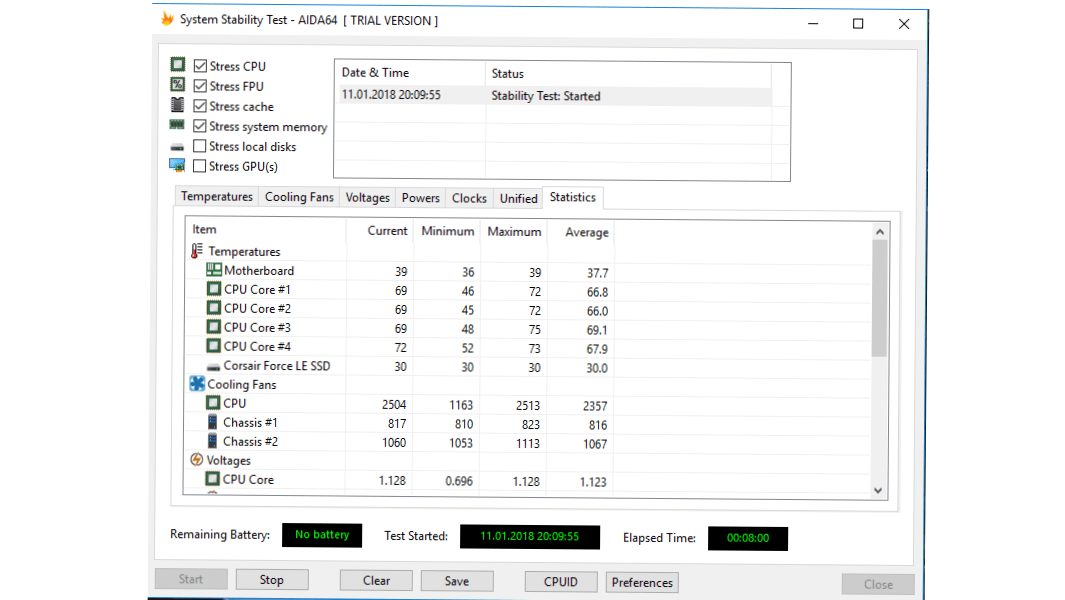Click the CPU Core #1 chip icon
The height and width of the screenshot is (600, 1065).
[x=213, y=289]
